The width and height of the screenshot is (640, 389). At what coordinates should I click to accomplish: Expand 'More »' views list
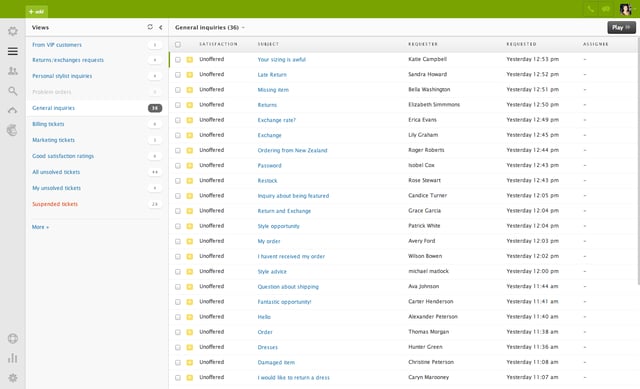(x=40, y=227)
